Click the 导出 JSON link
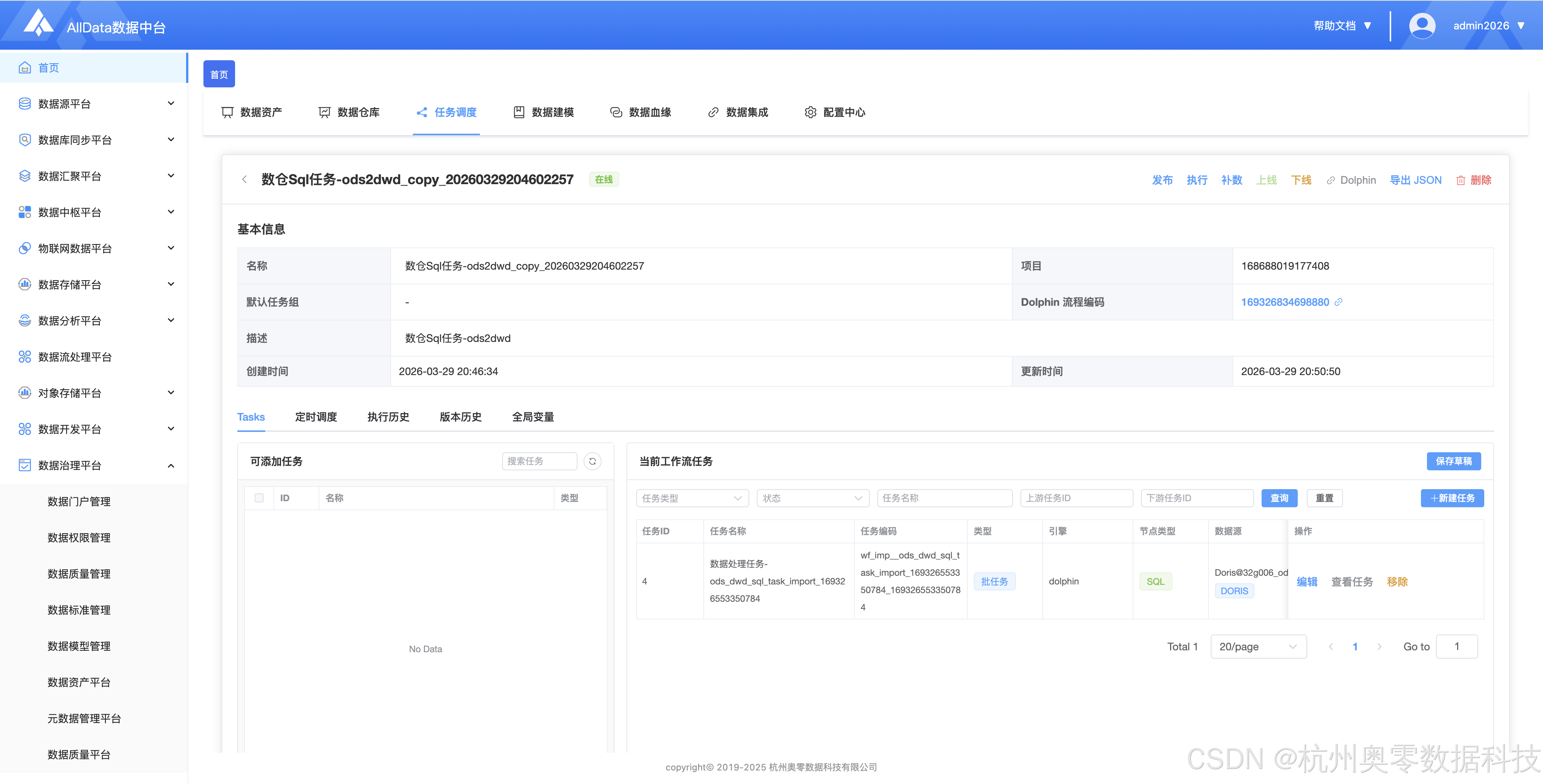 (1415, 180)
